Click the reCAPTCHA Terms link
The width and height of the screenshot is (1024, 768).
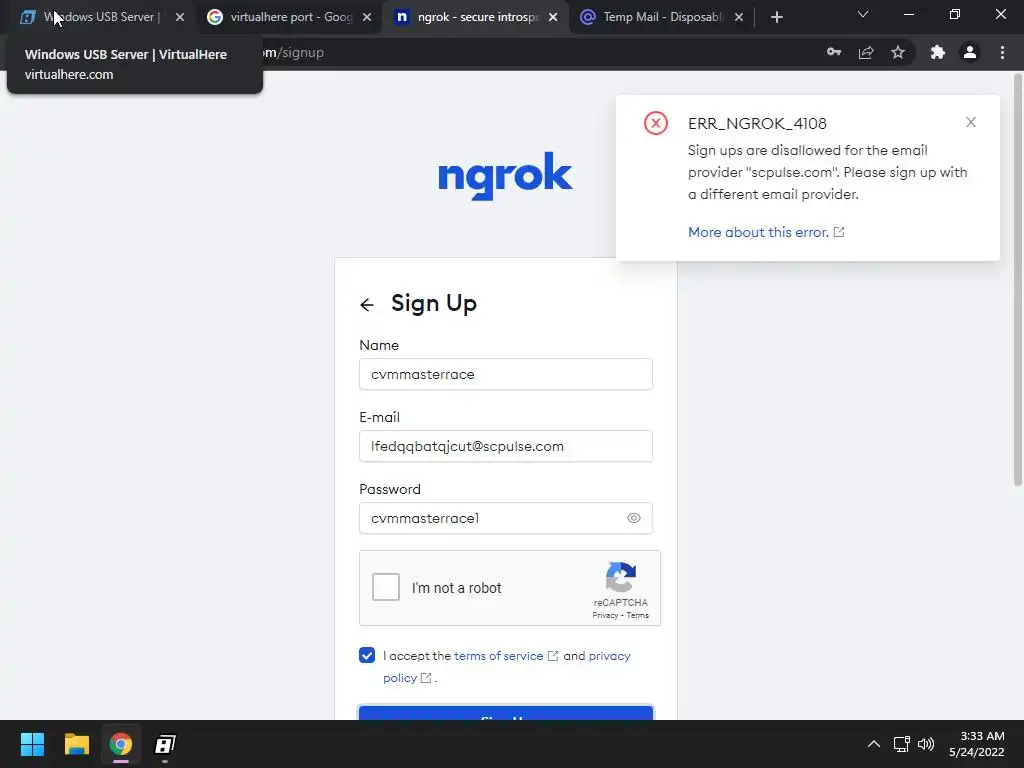coord(637,615)
